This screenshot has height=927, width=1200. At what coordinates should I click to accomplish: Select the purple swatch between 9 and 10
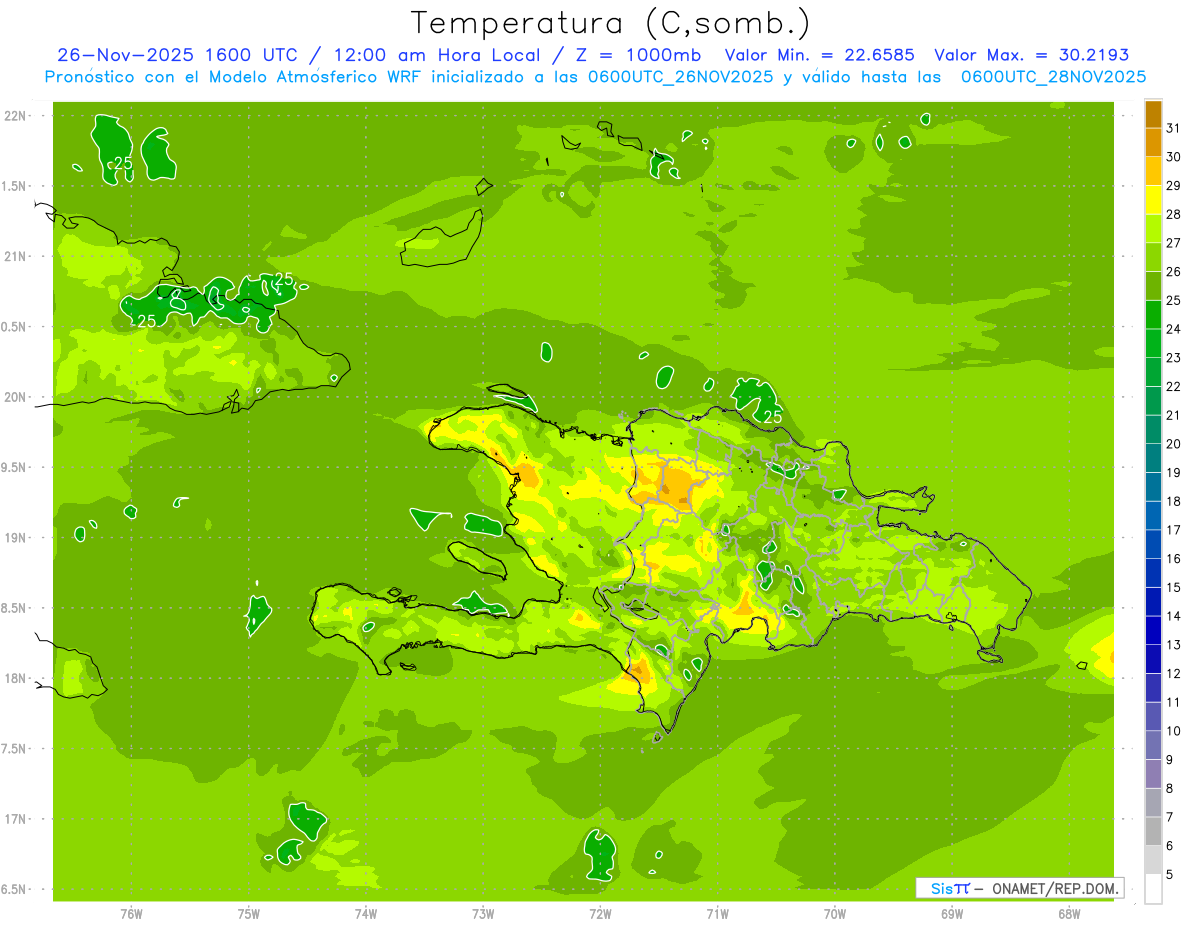coord(1153,745)
